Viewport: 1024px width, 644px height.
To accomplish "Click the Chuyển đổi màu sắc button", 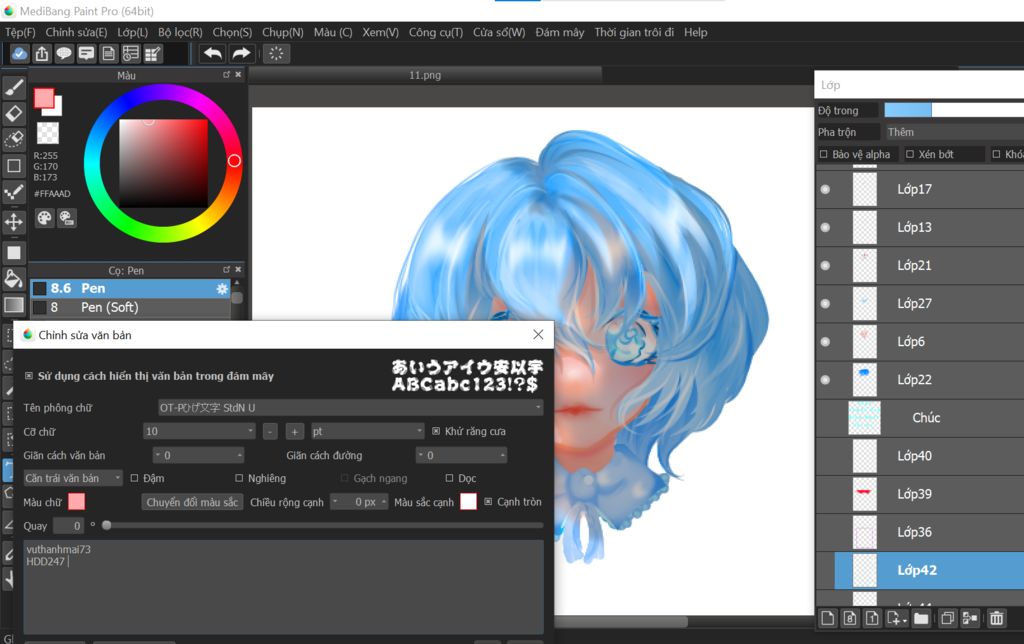I will pos(192,502).
